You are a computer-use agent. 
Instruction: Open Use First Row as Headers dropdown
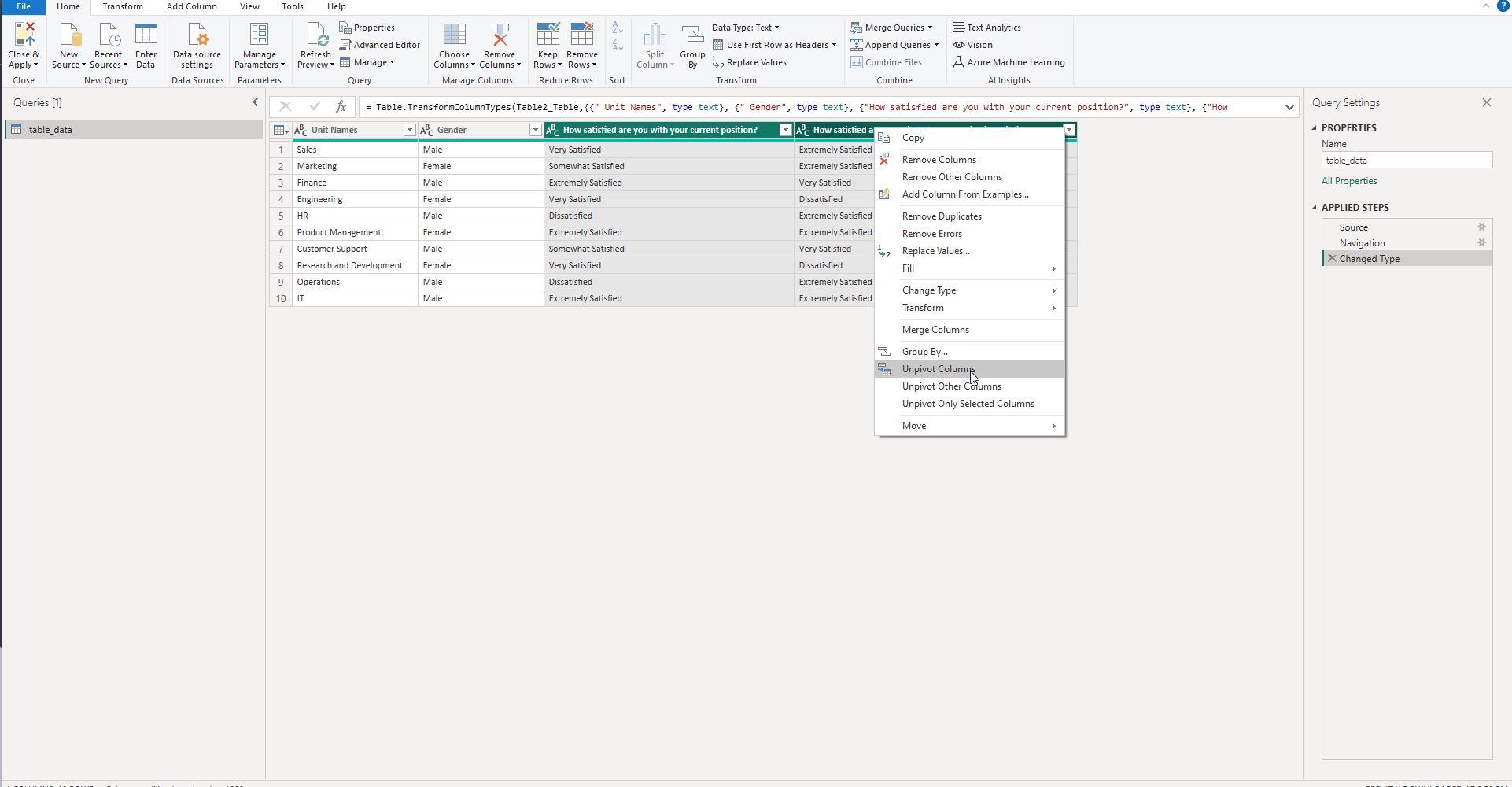tap(774, 45)
